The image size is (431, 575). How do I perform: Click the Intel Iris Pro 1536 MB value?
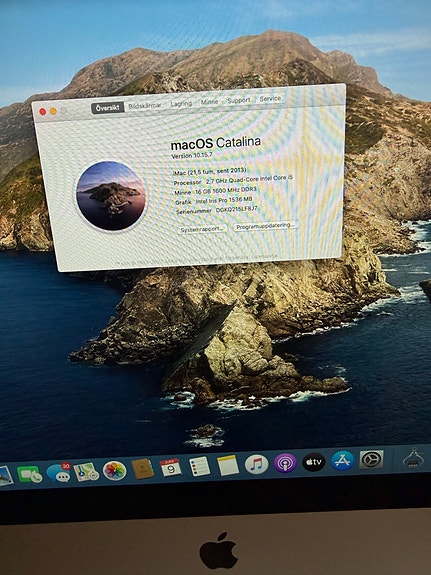tap(224, 200)
